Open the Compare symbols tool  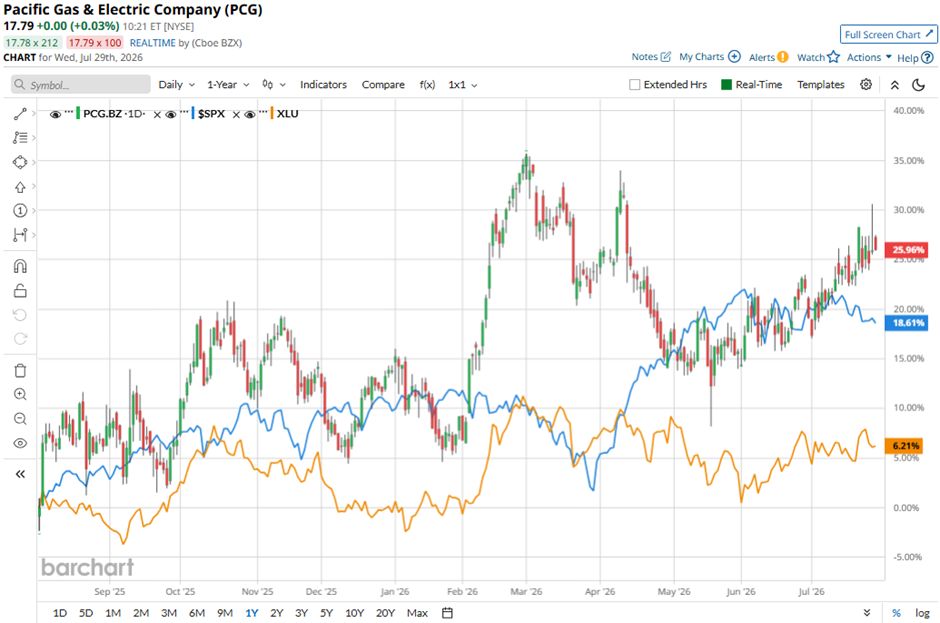pyautogui.click(x=383, y=85)
